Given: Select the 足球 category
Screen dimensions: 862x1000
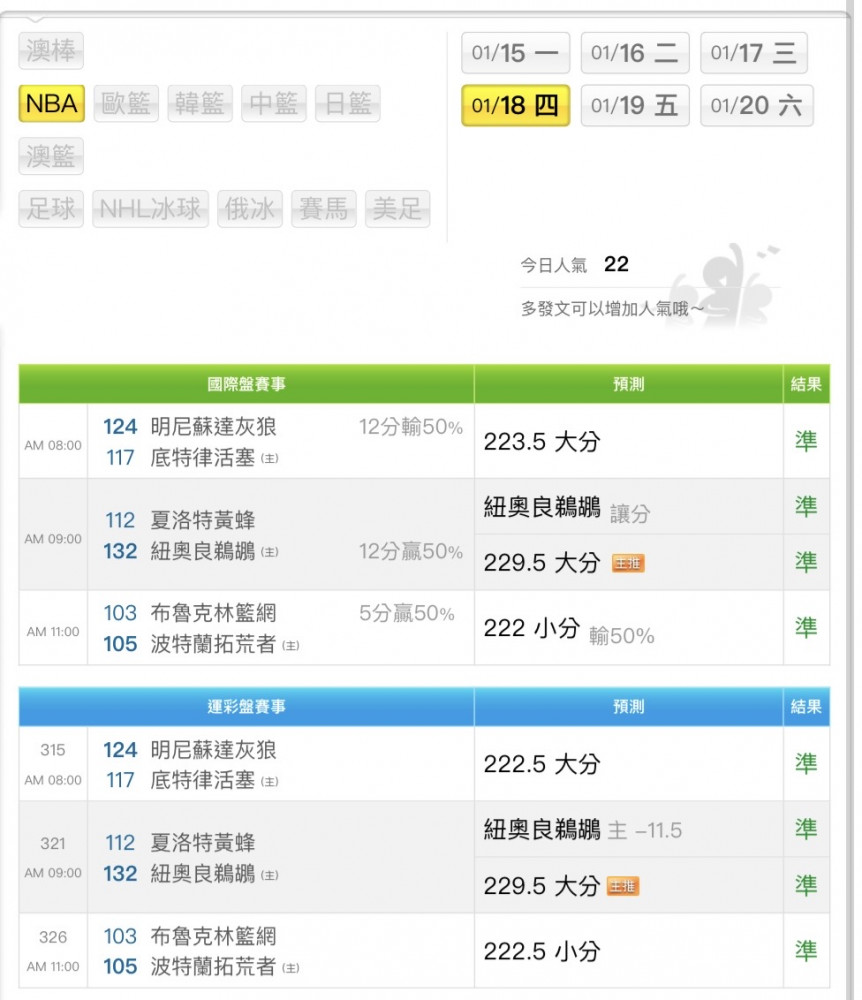Looking at the screenshot, I should tap(51, 209).
